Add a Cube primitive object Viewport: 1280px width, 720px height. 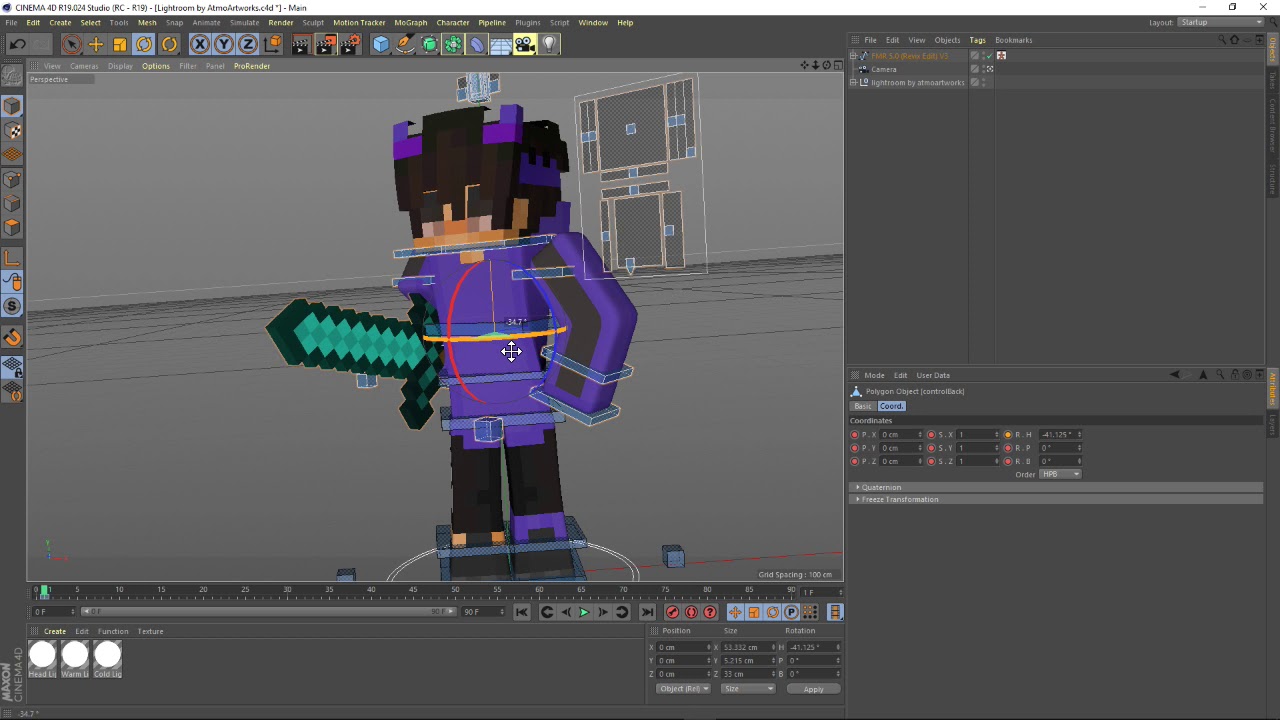pos(381,44)
